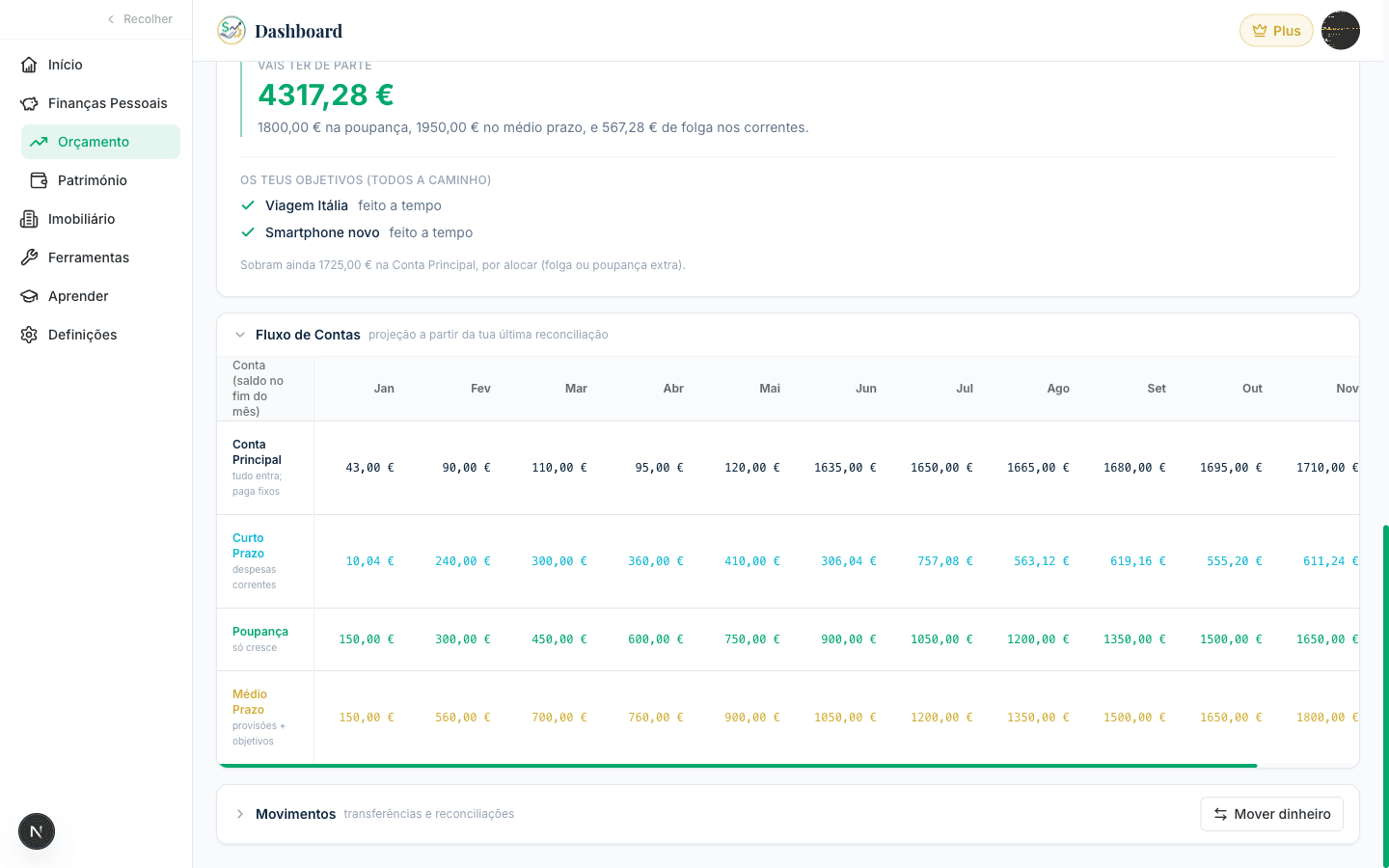The height and width of the screenshot is (868, 1389).
Task: Click the Curto Prazo row label
Action: pos(248,546)
